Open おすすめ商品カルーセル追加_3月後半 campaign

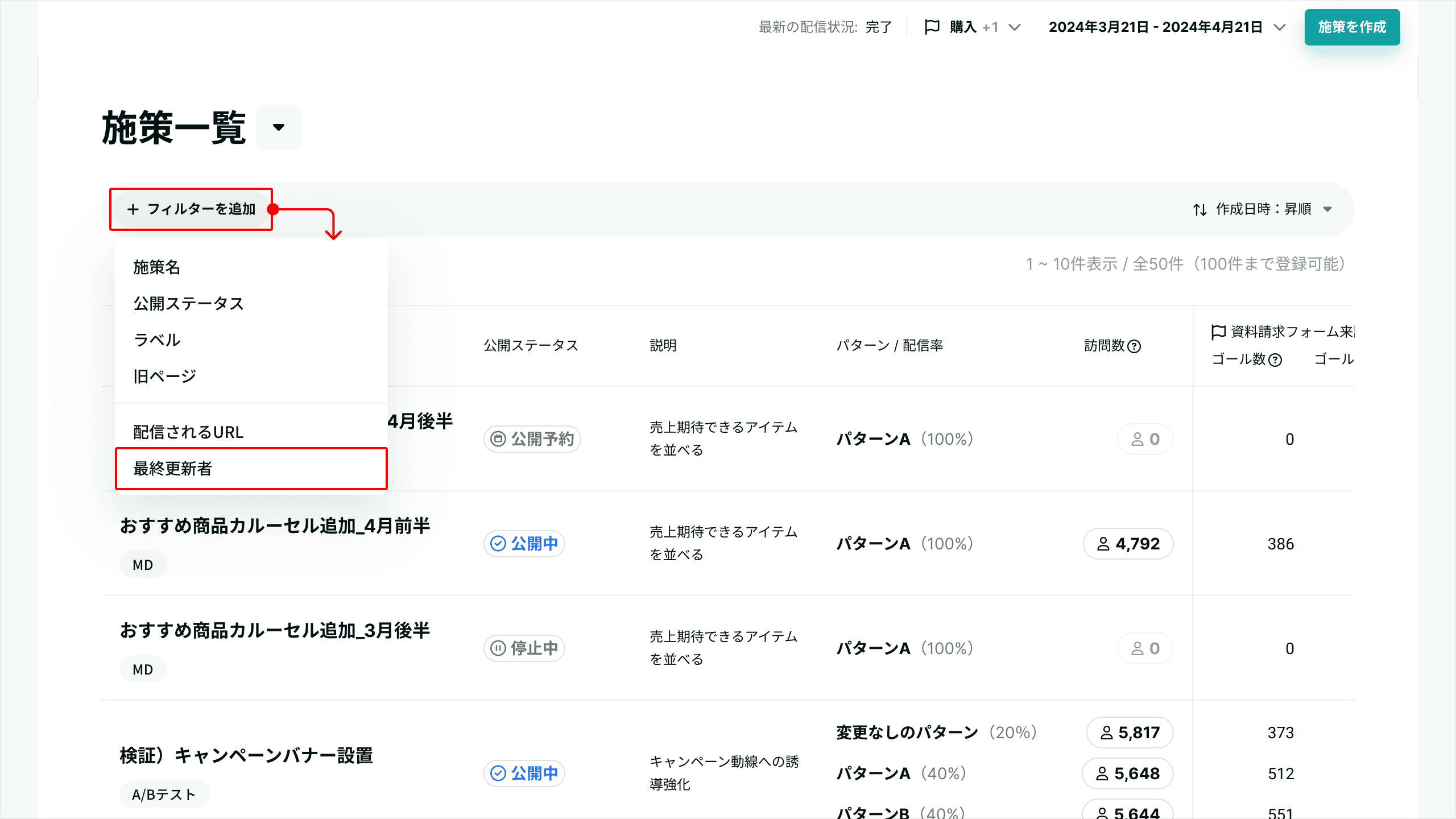coord(275,630)
